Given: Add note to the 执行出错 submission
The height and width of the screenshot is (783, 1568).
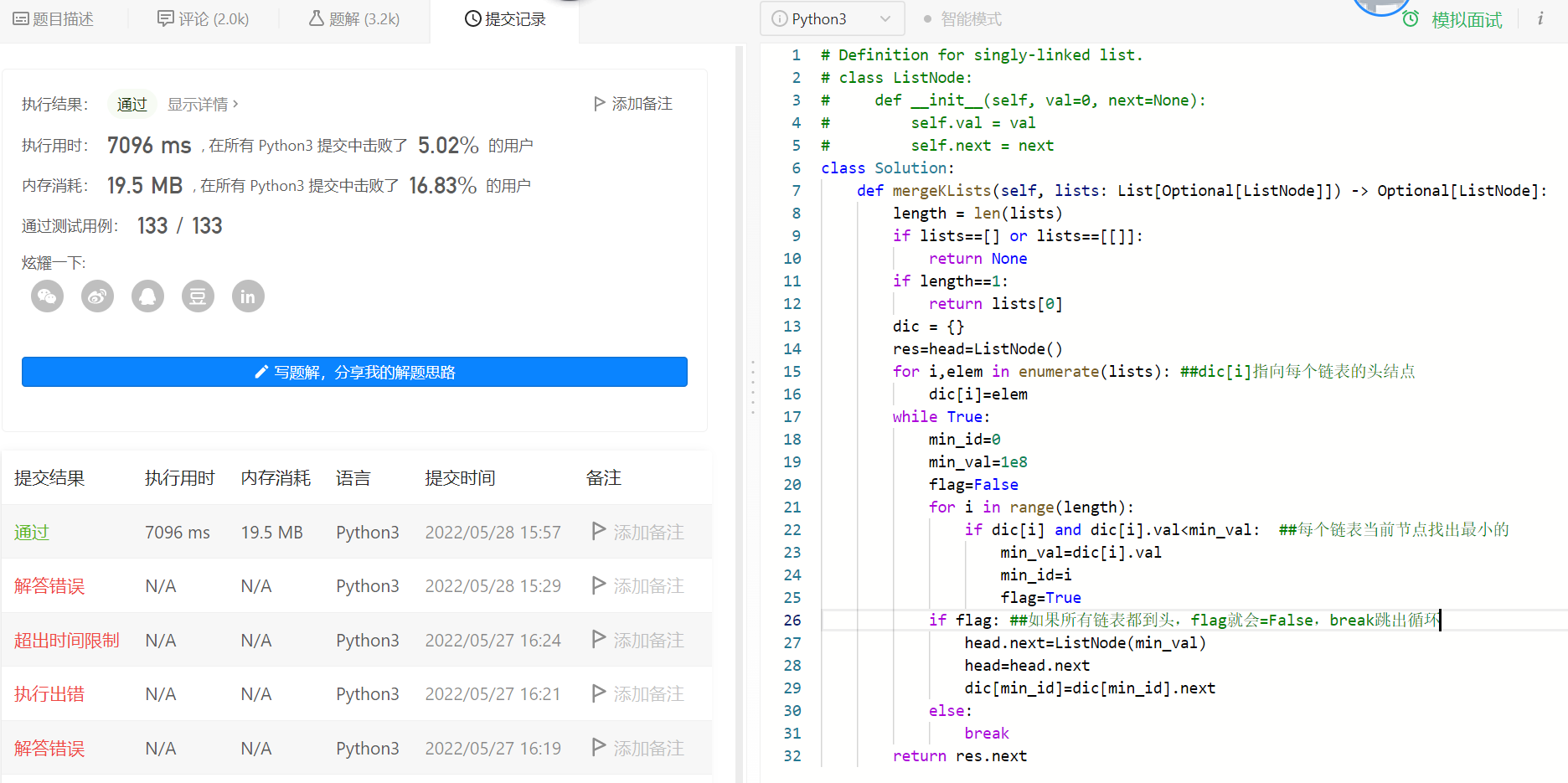Looking at the screenshot, I should (638, 694).
